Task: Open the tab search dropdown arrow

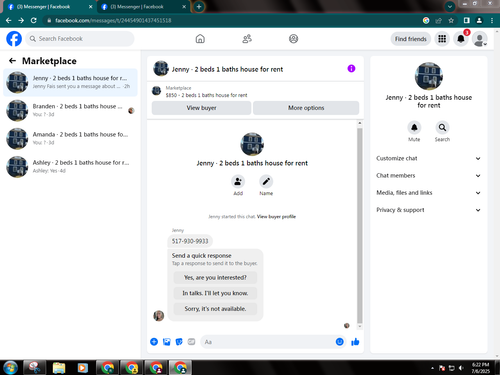Action: coord(450,6)
